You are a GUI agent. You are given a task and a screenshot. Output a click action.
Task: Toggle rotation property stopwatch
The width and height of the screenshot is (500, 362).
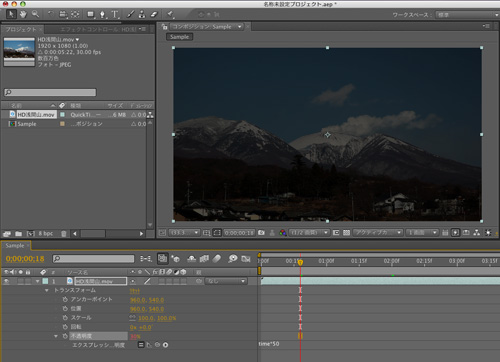[x=65, y=327]
